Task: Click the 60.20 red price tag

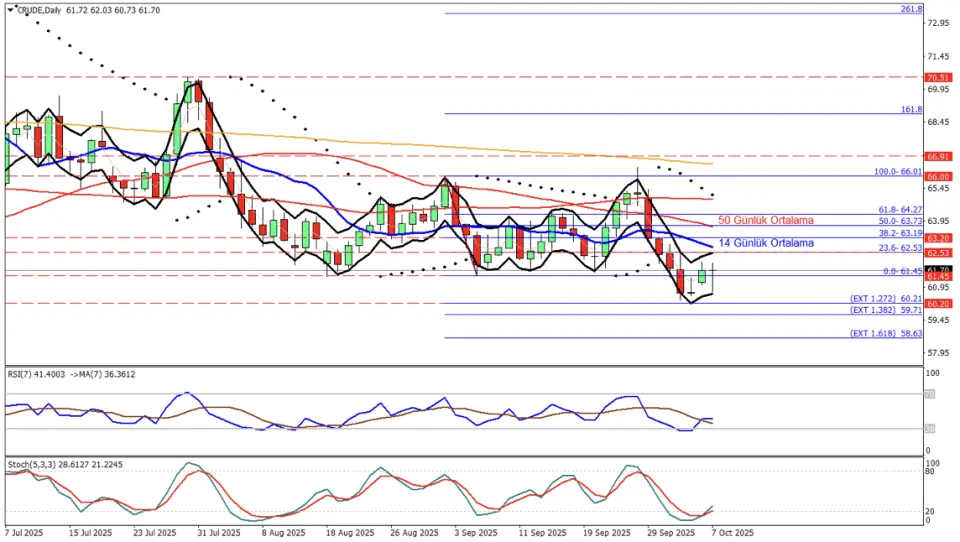Action: 937,303
